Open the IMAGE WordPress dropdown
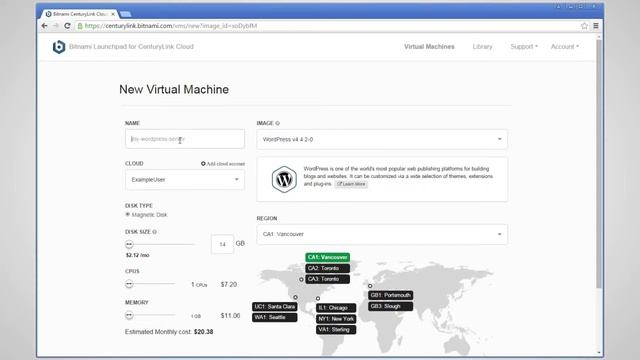 [x=382, y=139]
